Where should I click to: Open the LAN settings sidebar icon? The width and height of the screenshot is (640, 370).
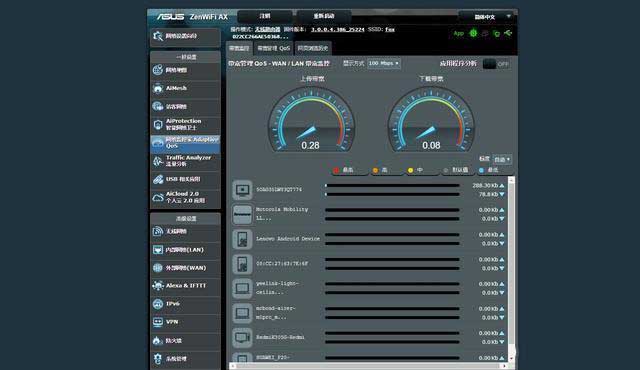158,250
